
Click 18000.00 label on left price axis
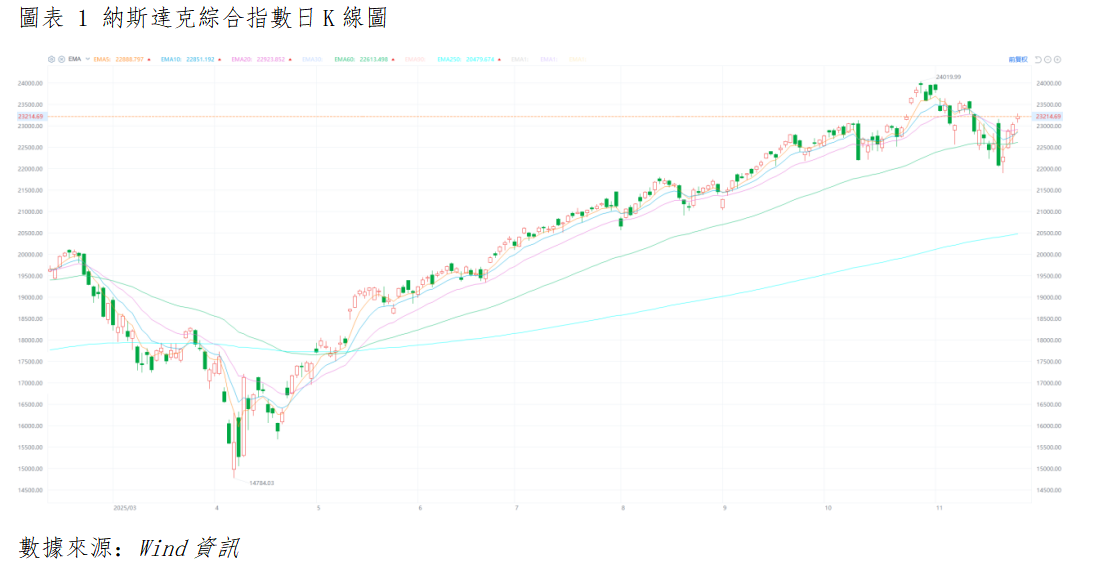pyautogui.click(x=30, y=340)
